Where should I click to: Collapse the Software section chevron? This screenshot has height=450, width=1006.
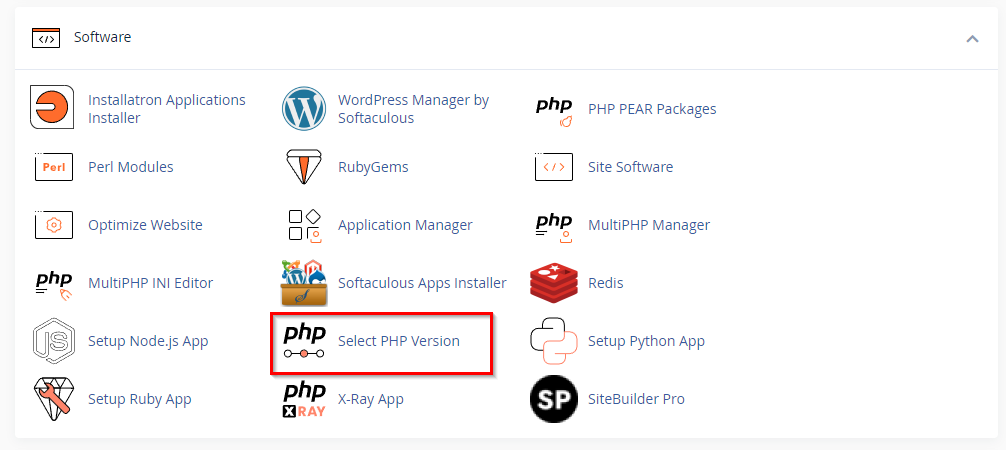(x=972, y=39)
